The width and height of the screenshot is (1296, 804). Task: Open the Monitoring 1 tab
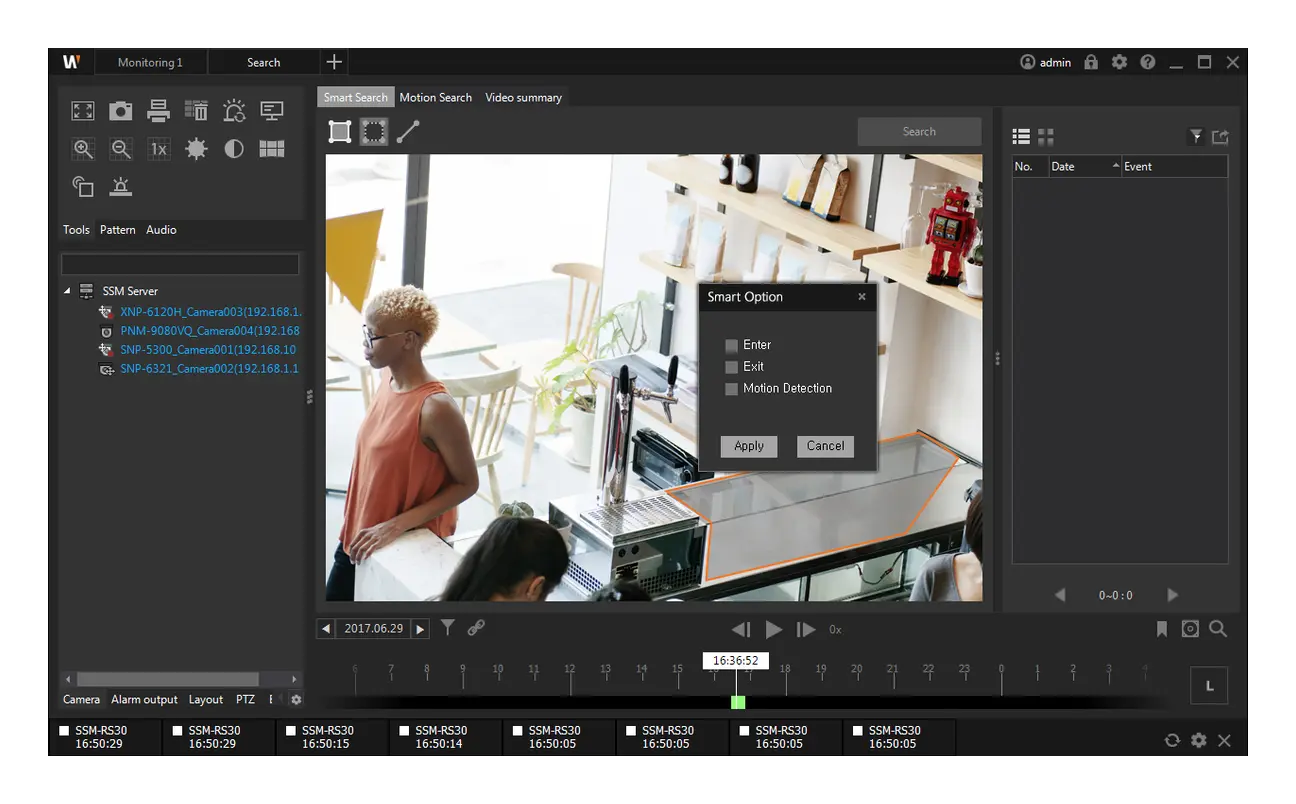pos(150,63)
